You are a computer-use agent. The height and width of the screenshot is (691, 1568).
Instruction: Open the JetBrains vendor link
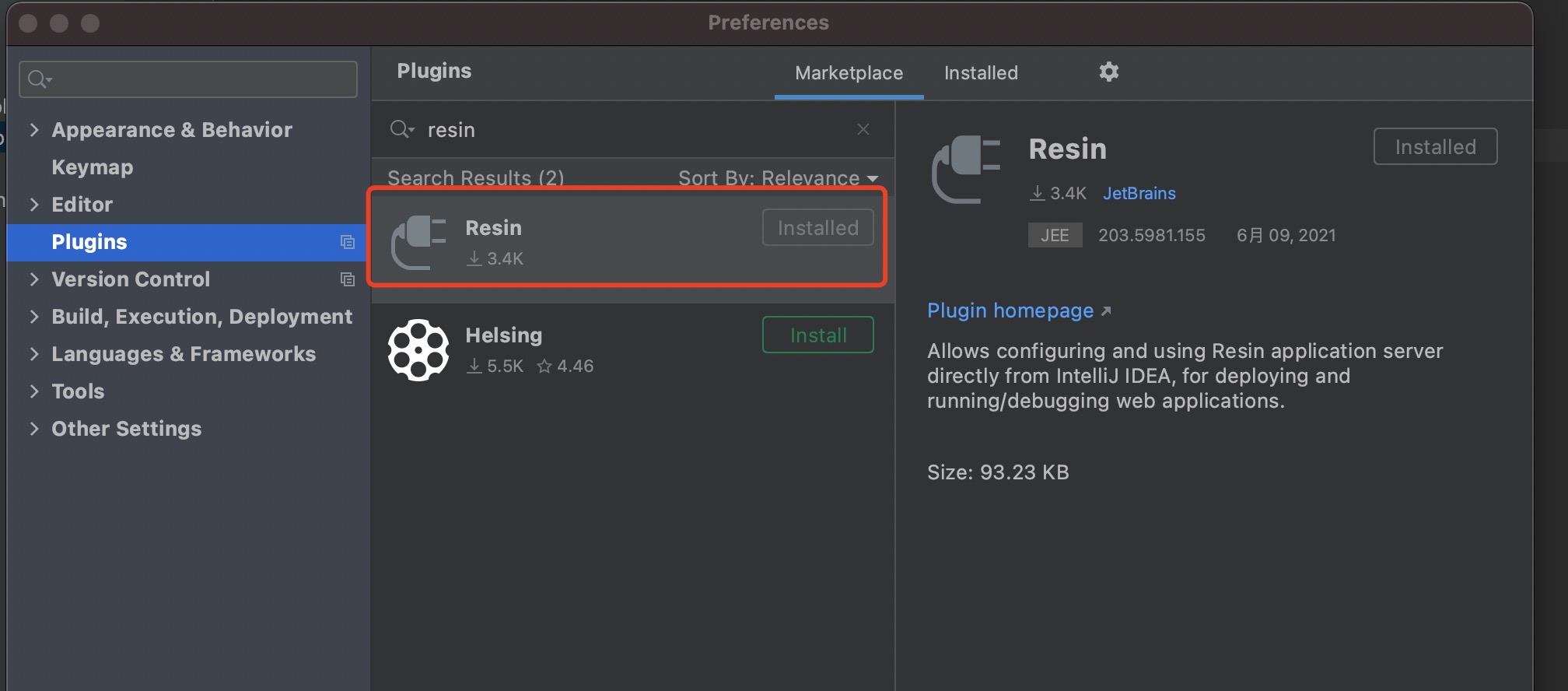1139,193
